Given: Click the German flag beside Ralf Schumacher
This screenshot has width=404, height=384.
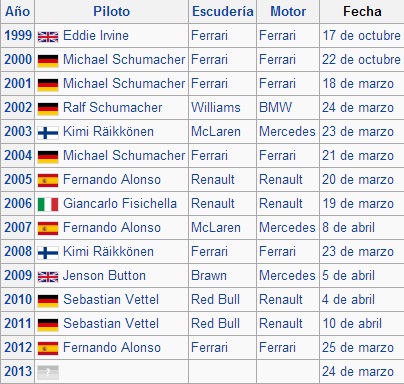Looking at the screenshot, I should tap(48, 109).
